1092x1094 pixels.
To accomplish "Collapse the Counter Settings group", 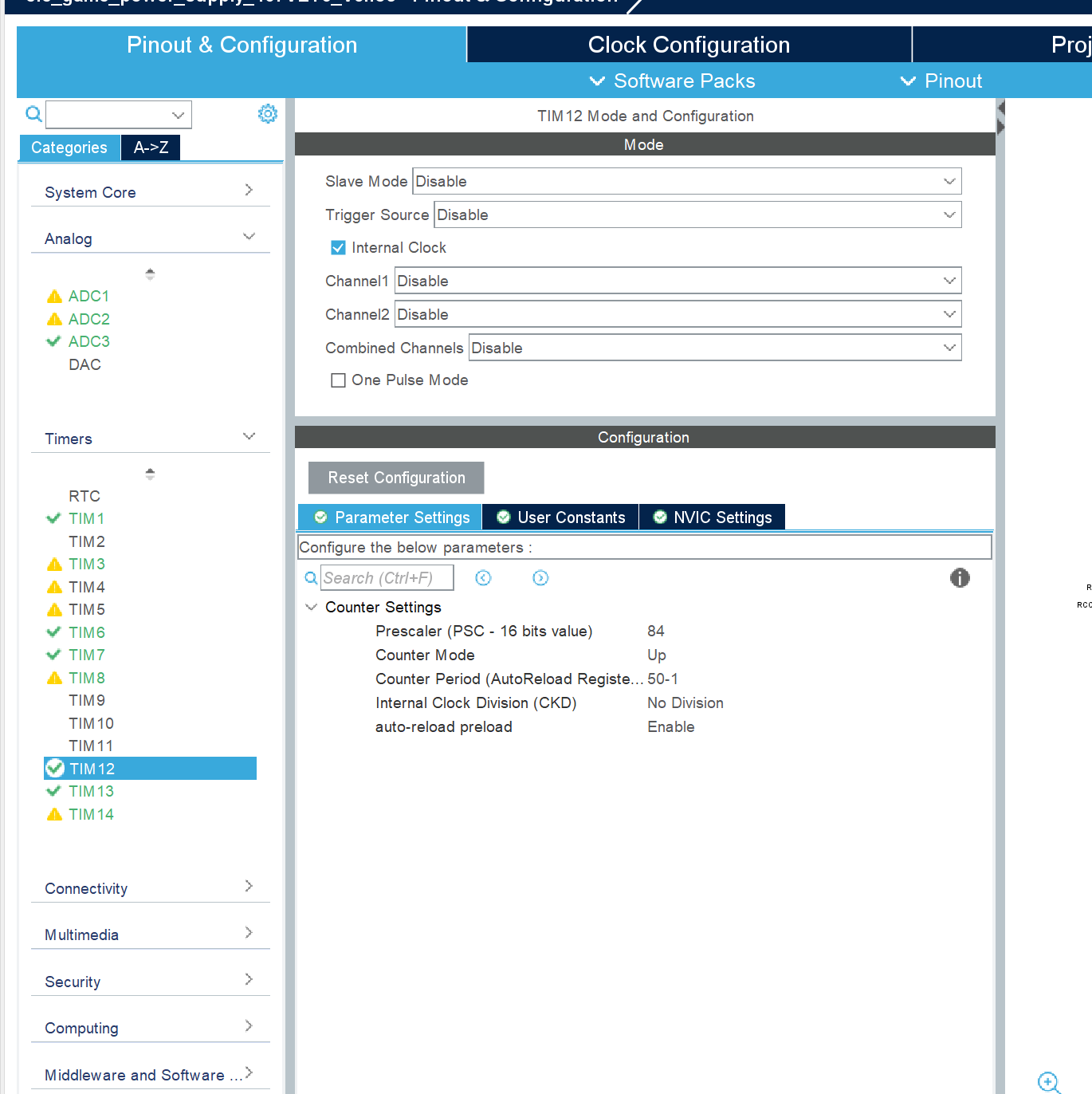I will (311, 608).
